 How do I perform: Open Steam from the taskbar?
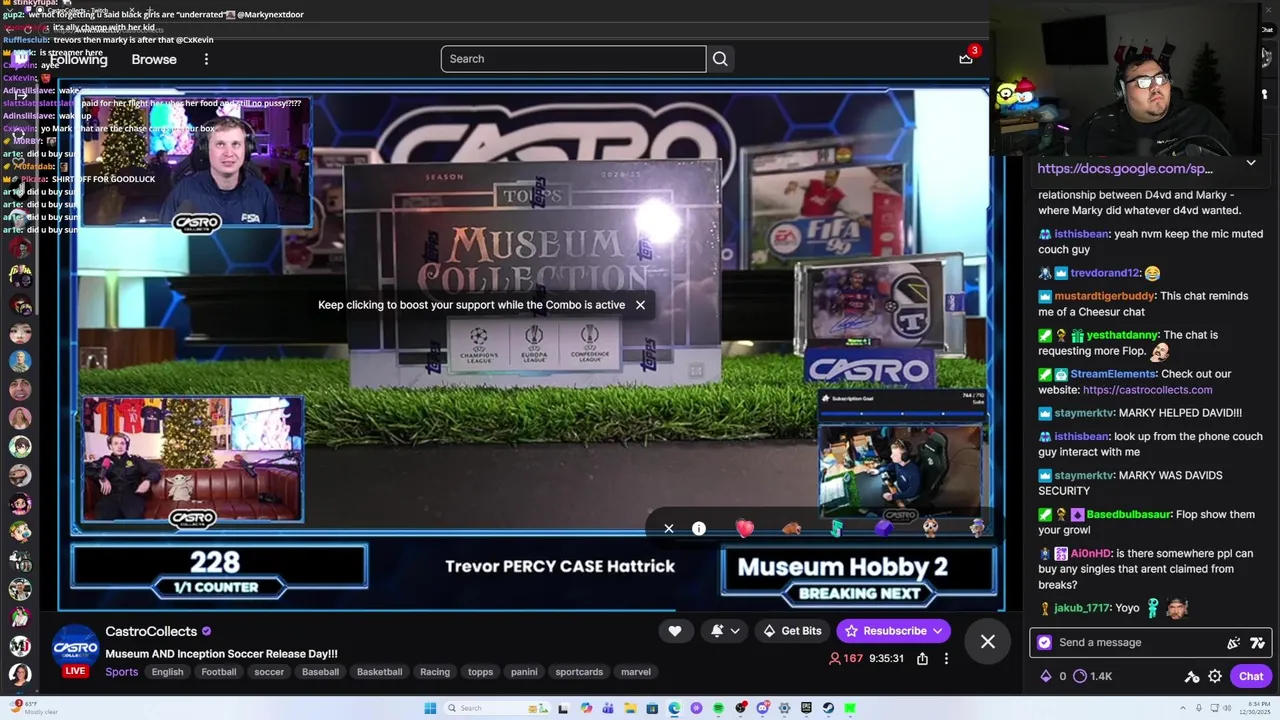click(828, 708)
